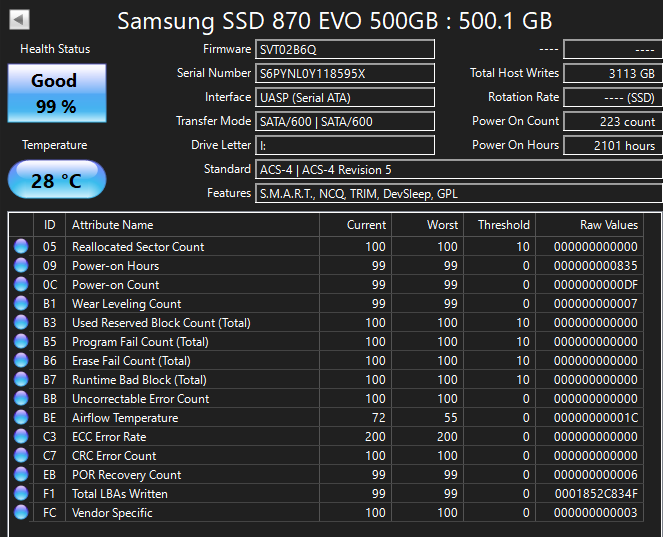Click the current value 72 for Airflow Temperature
Image resolution: width=663 pixels, height=537 pixels.
[x=378, y=418]
